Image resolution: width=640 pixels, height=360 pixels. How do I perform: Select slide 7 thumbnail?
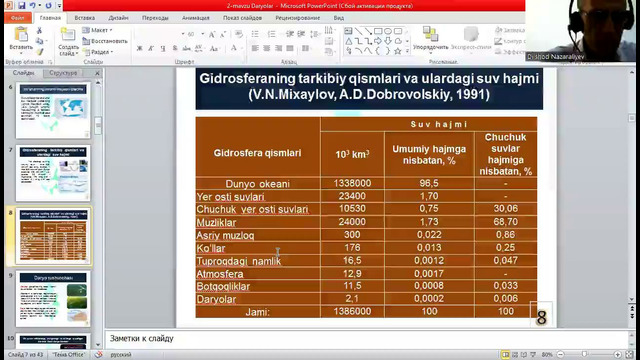tap(53, 173)
